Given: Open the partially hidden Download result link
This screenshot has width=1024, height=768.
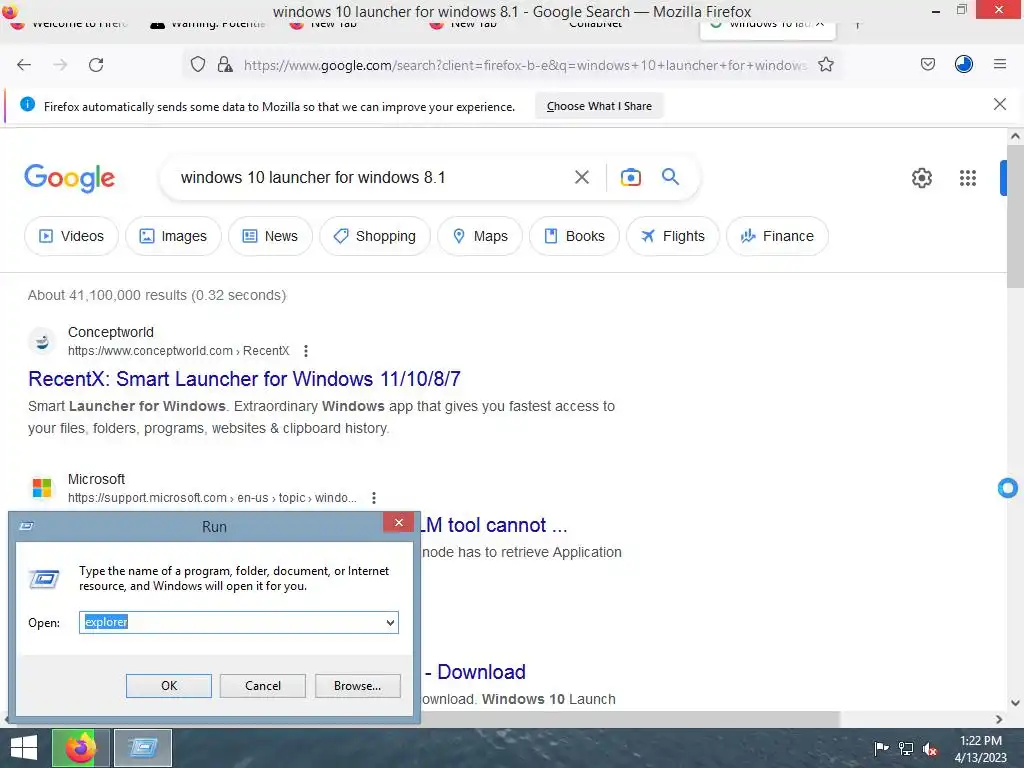Looking at the screenshot, I should (475, 672).
